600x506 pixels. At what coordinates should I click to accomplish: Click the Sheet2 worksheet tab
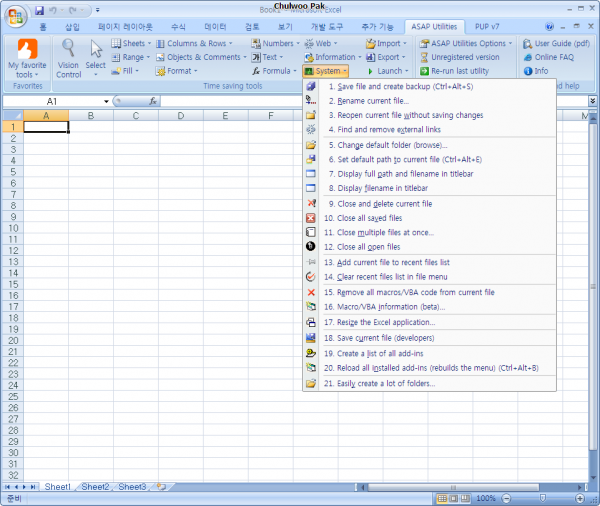95,487
